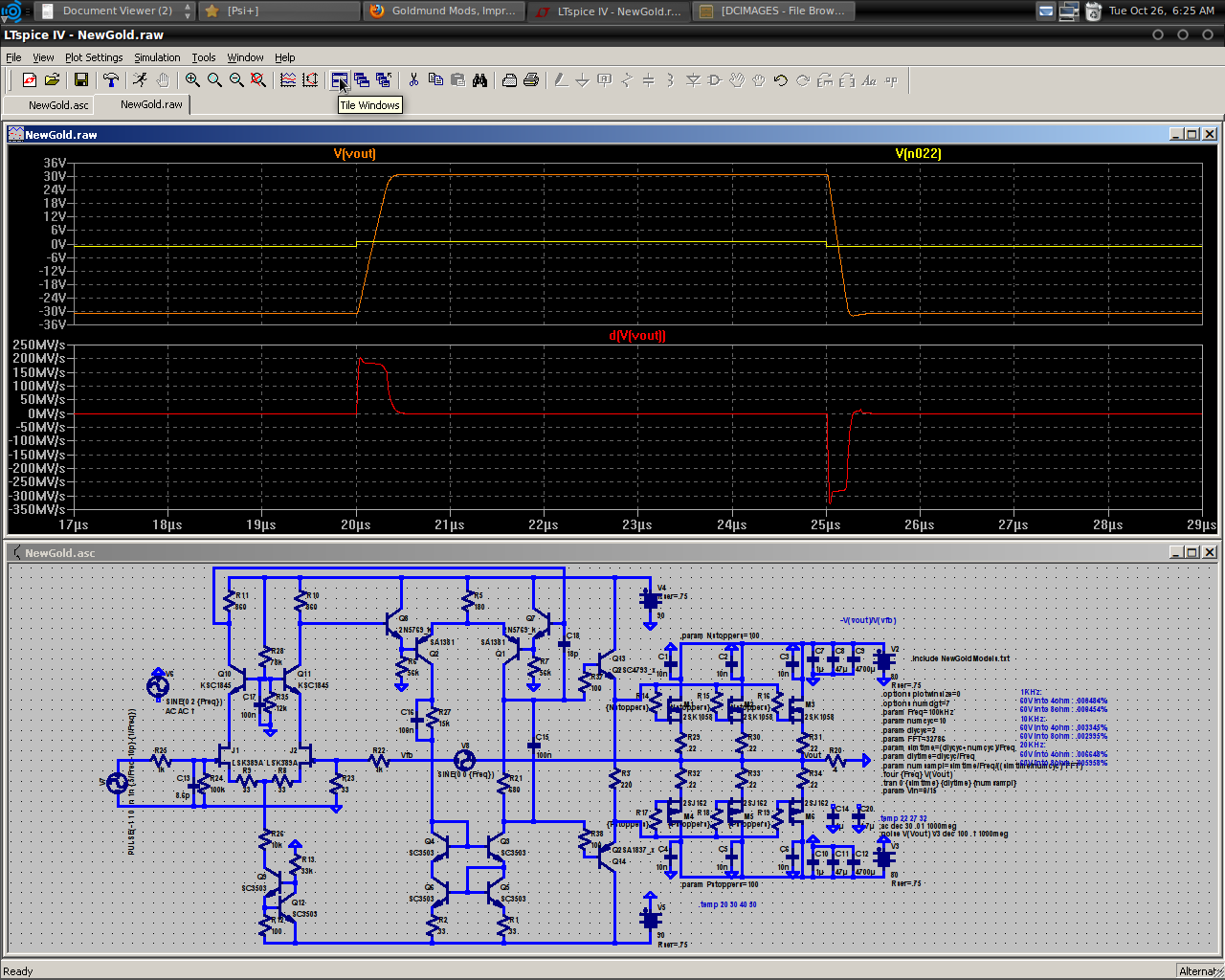The width and height of the screenshot is (1225, 980).
Task: Click the Zoom In magnifier icon
Action: tap(192, 80)
